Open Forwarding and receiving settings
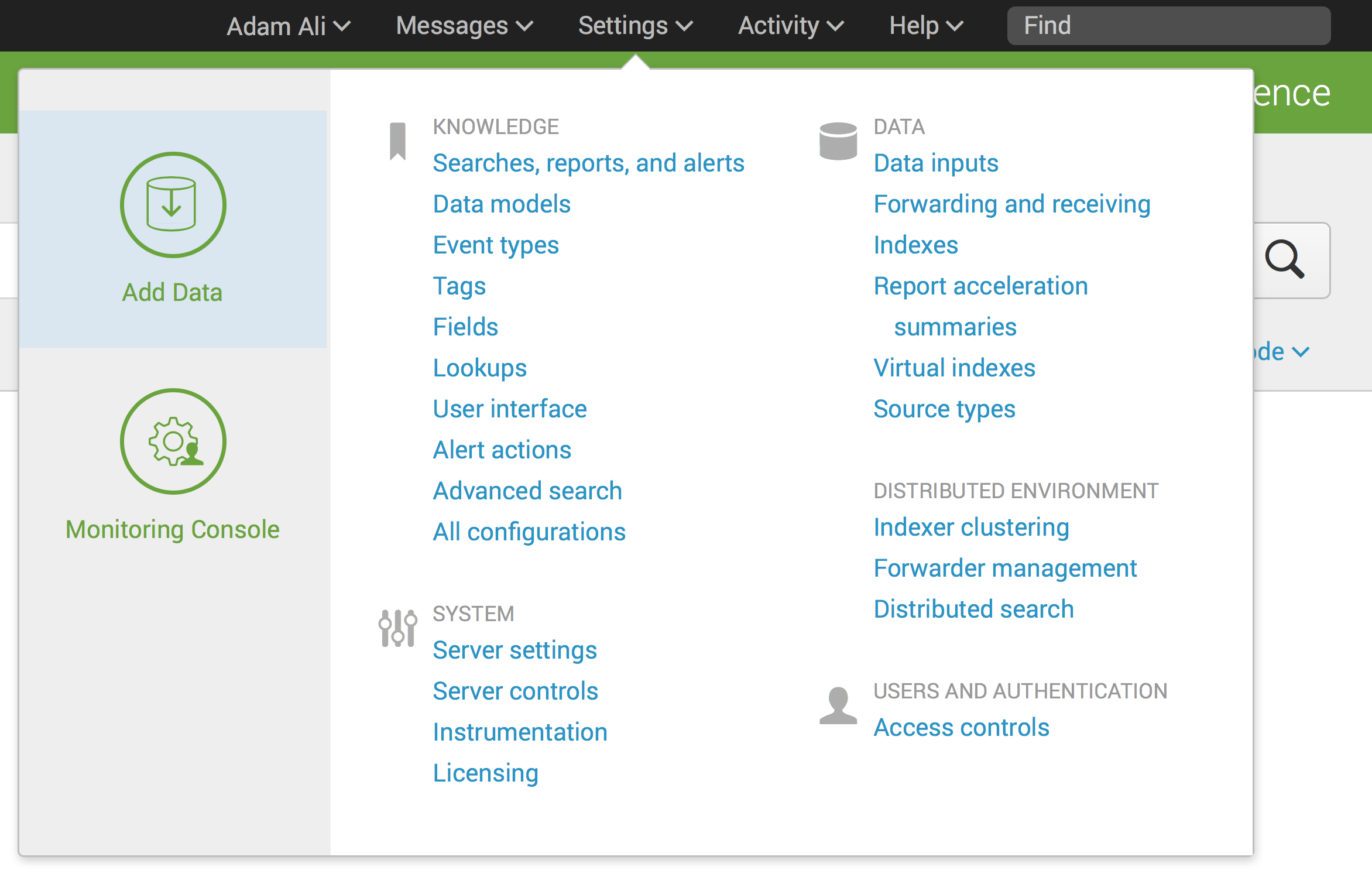Screen dimensions: 1372x884 [1012, 204]
